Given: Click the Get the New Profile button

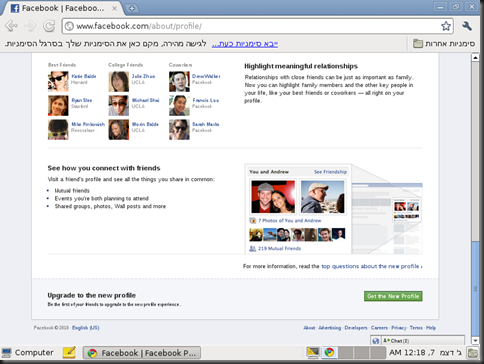Looking at the screenshot, I should tap(393, 296).
